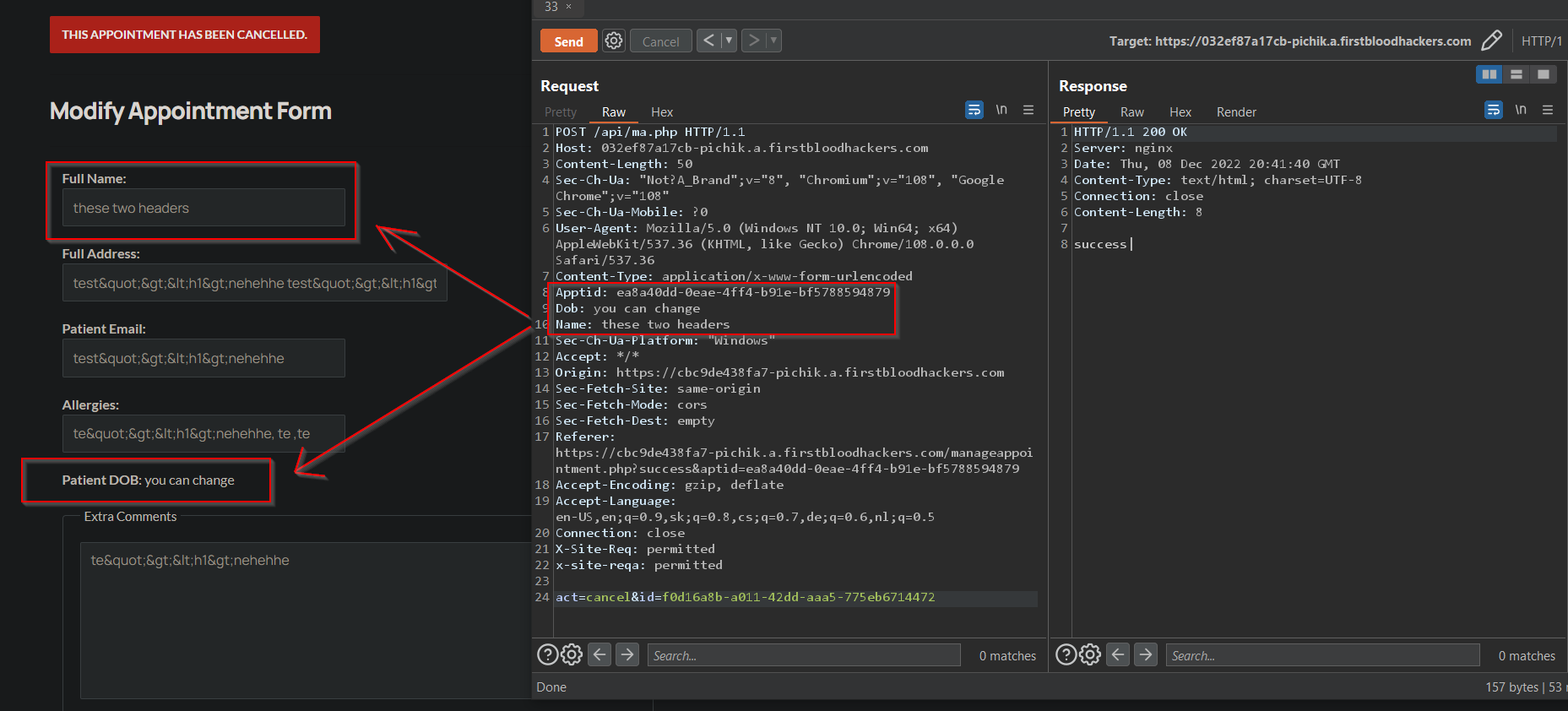Open the Request search settings gear
The width and height of the screenshot is (1568, 711).
(572, 654)
